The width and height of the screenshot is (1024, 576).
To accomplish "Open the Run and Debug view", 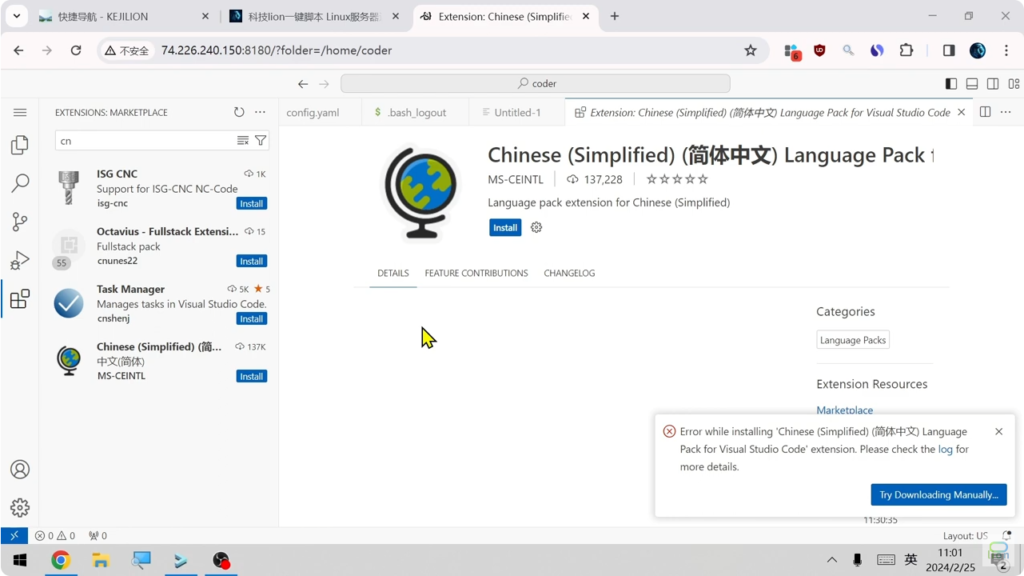I will click(19, 261).
